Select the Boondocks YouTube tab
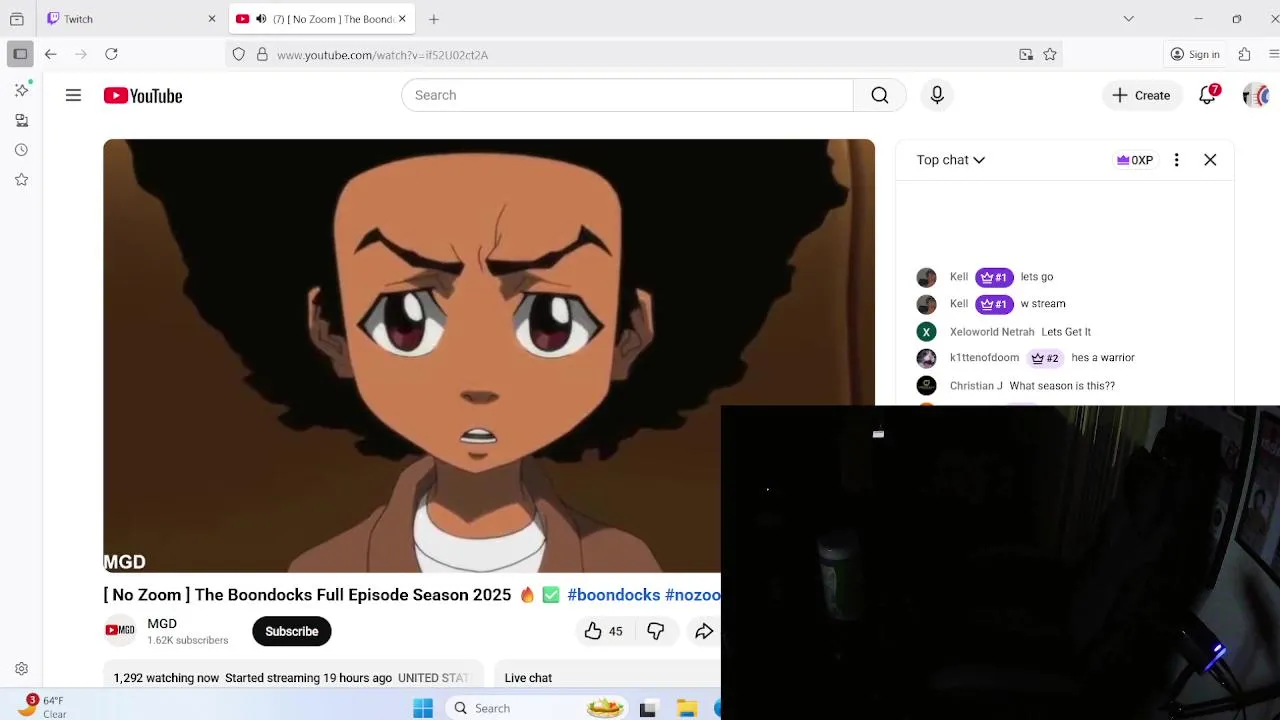Screen dimensions: 1280x720 tap(322, 19)
